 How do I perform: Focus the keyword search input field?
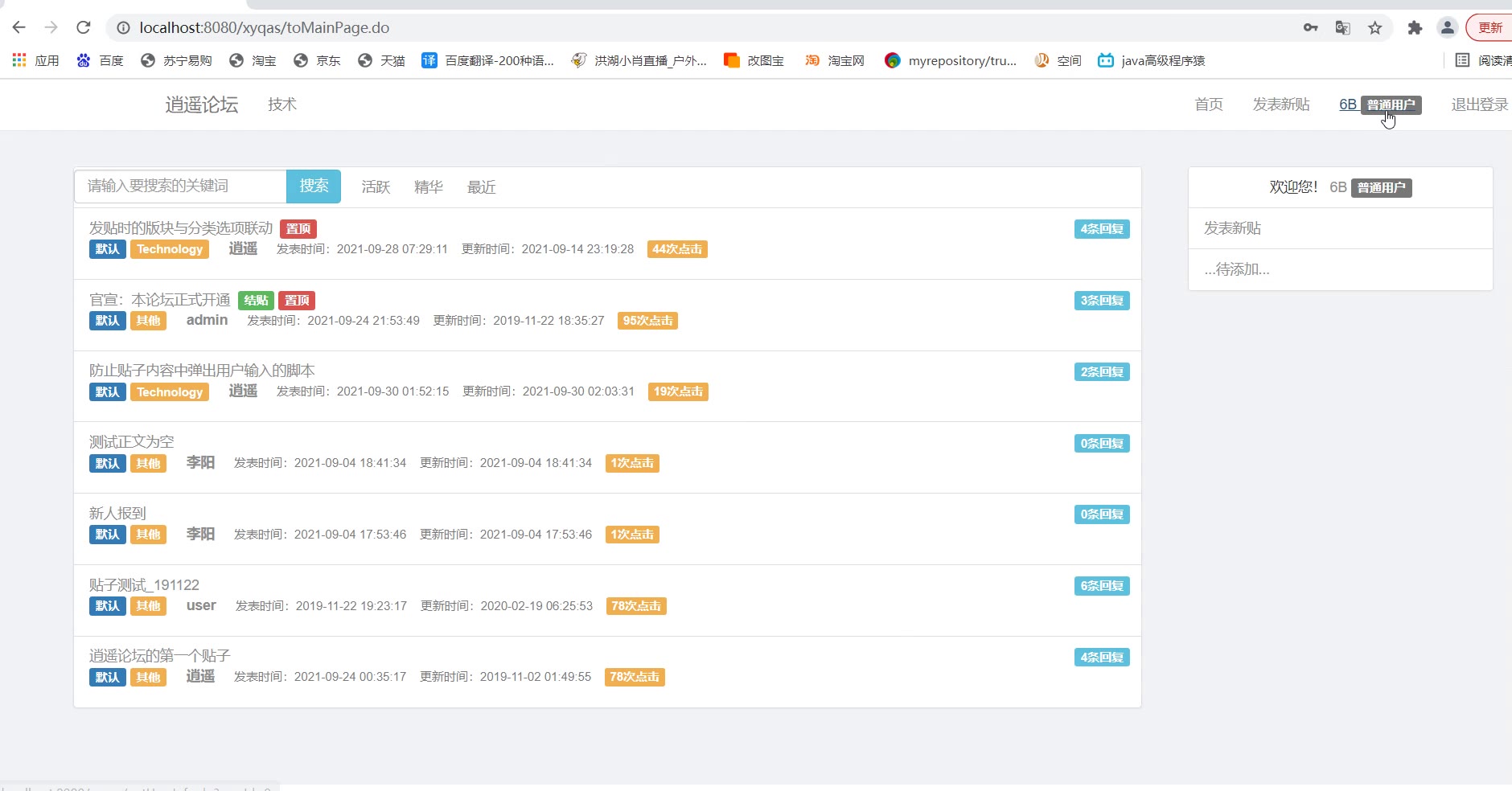coord(180,186)
